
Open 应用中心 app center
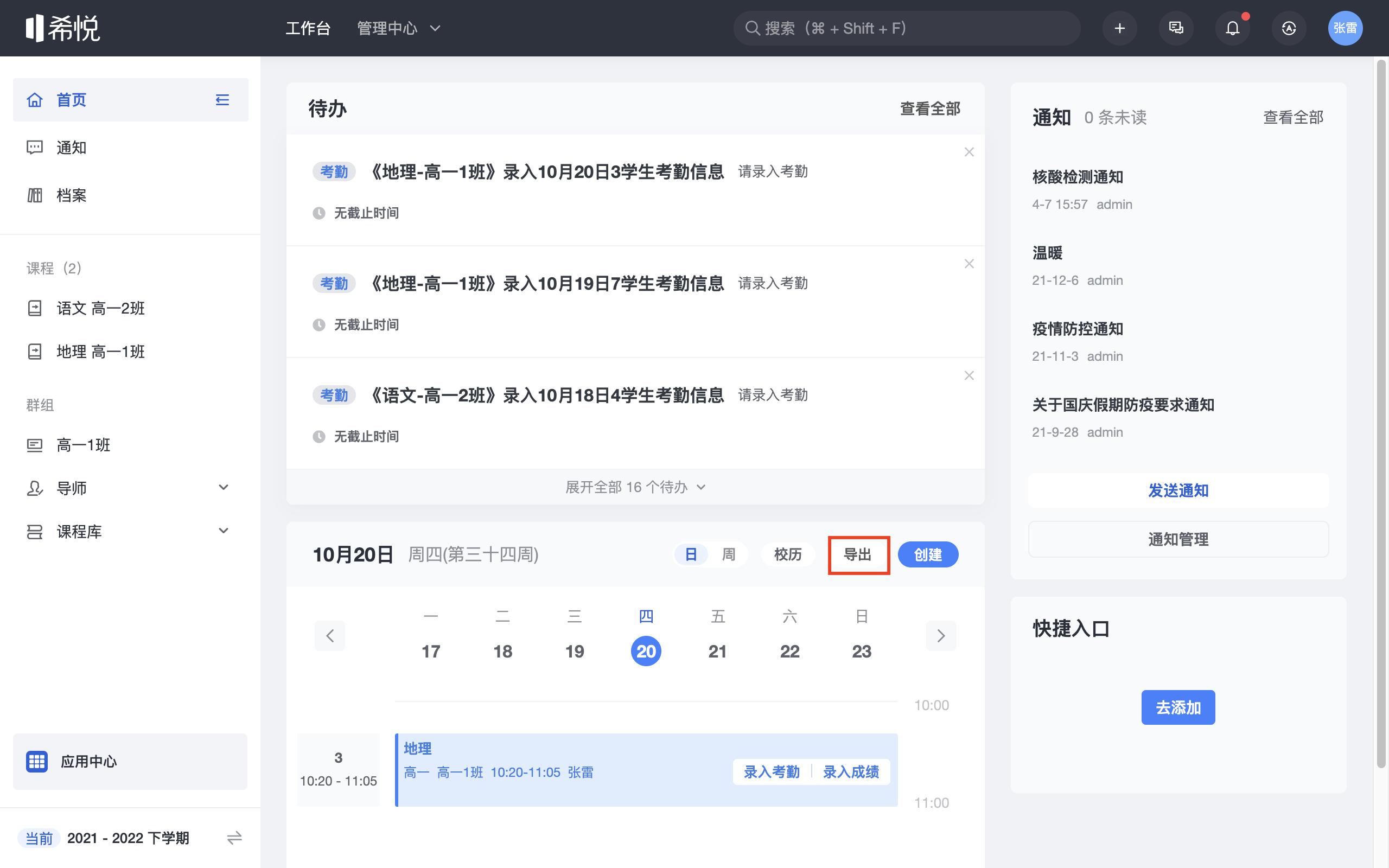point(130,761)
